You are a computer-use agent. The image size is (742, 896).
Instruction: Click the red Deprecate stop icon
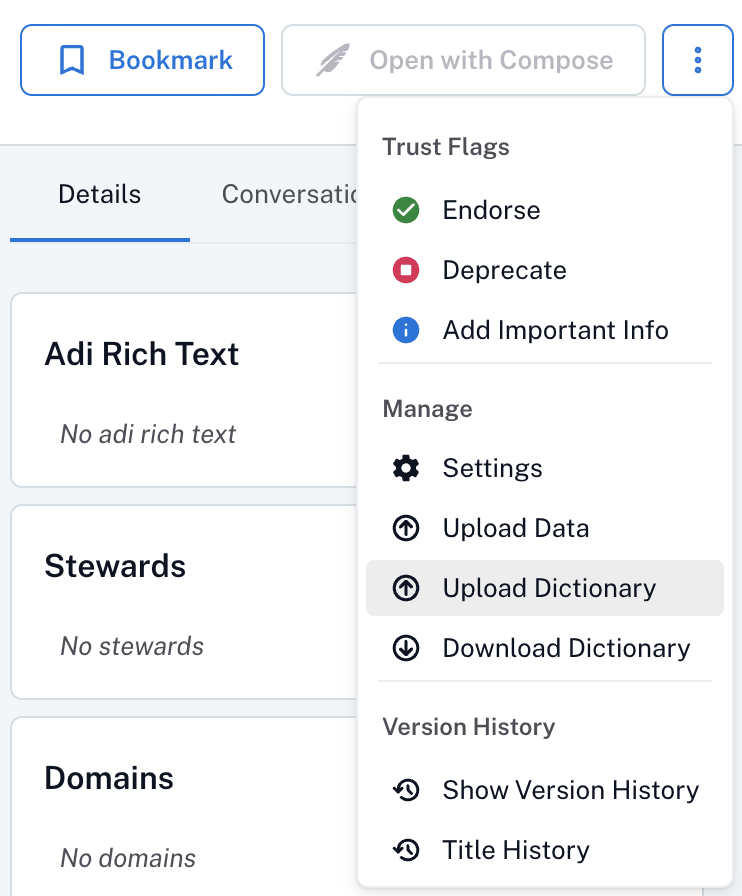(x=406, y=270)
